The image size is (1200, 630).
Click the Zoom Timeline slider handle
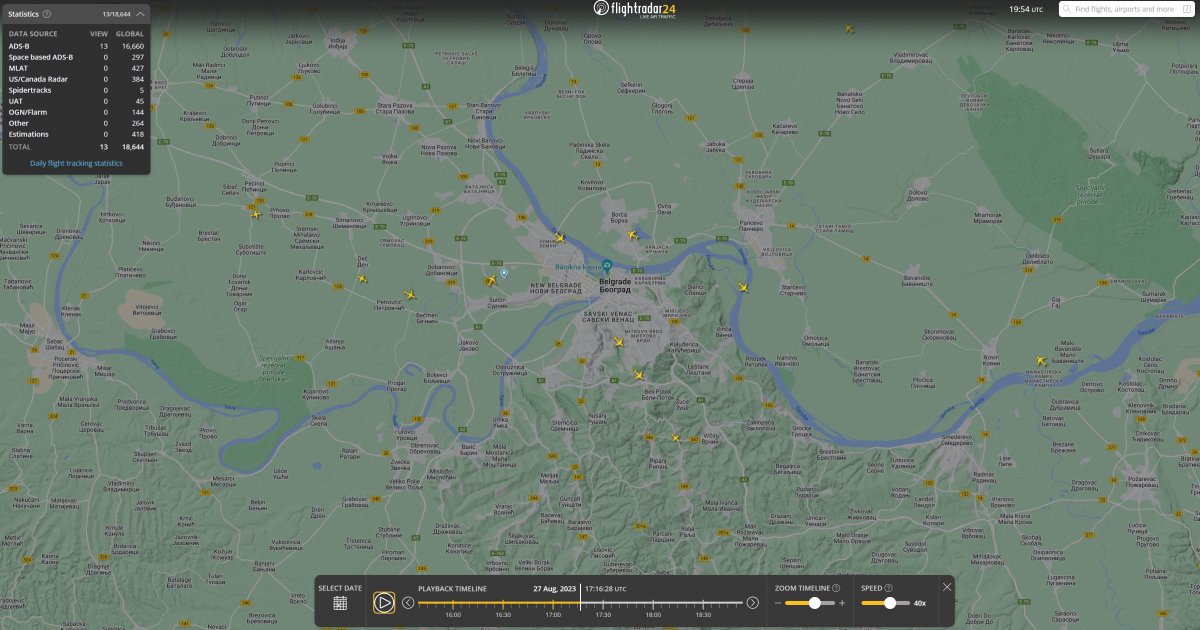pos(815,603)
